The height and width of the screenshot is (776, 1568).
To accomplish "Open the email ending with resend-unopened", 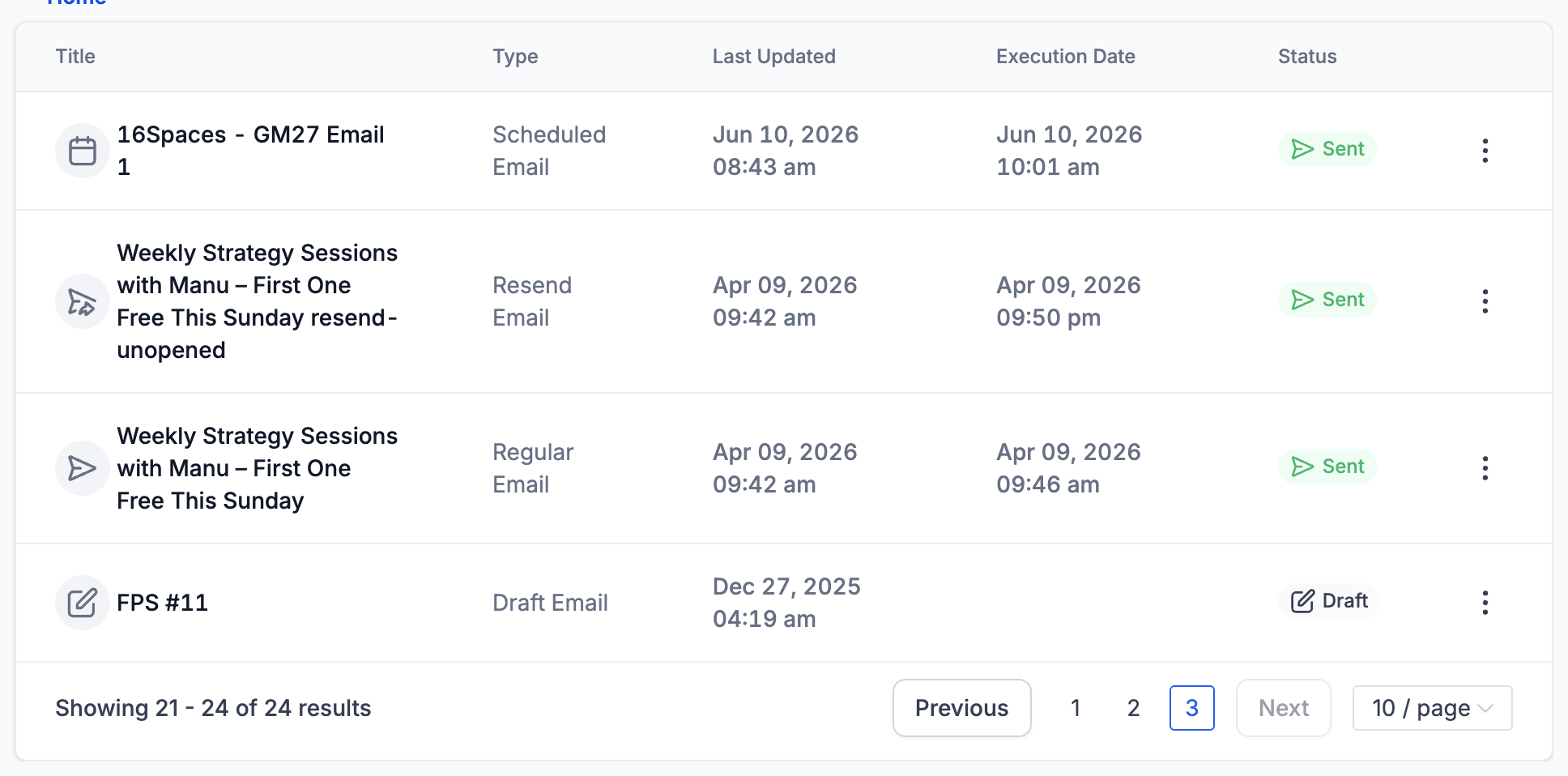I will [x=258, y=301].
